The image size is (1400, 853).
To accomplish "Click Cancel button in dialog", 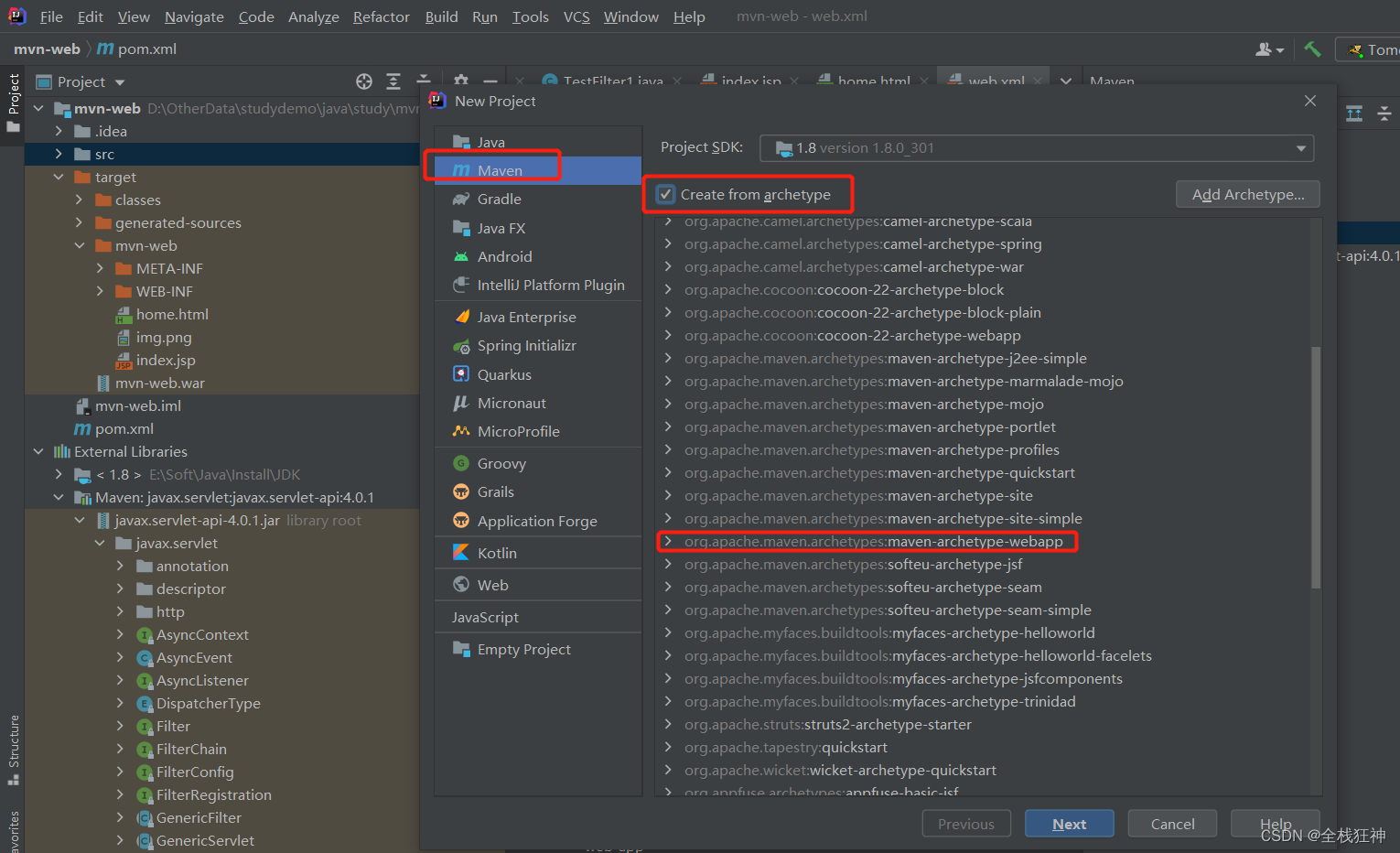I will click(1172, 824).
